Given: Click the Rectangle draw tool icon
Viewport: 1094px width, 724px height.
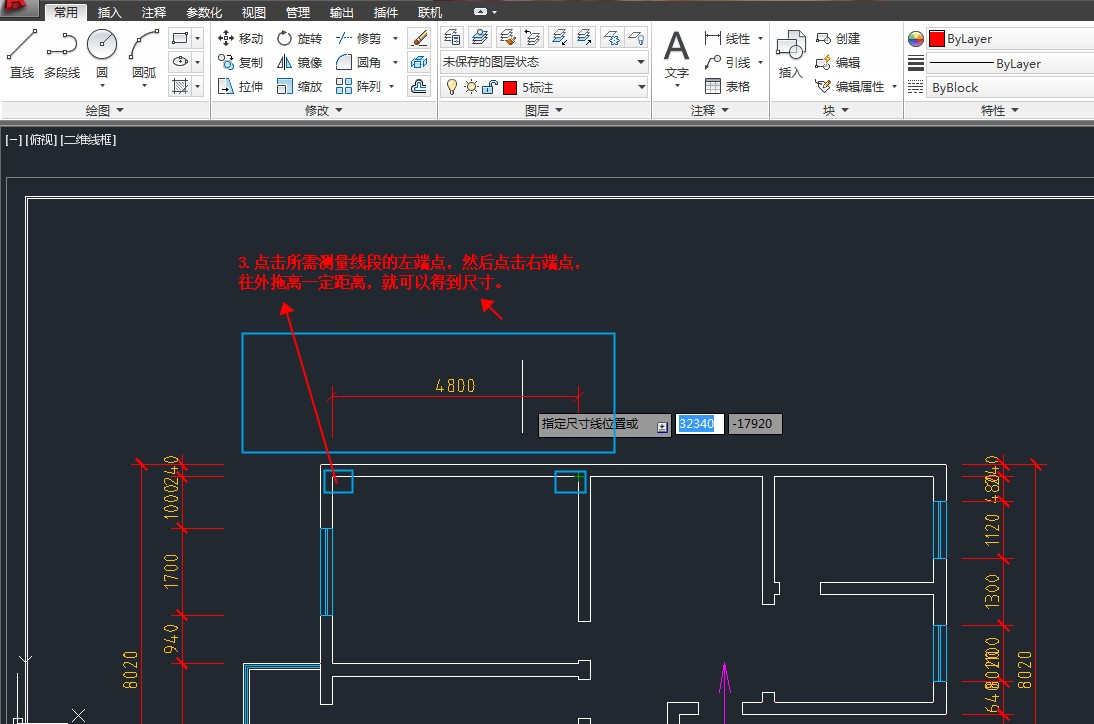Looking at the screenshot, I should pos(180,38).
